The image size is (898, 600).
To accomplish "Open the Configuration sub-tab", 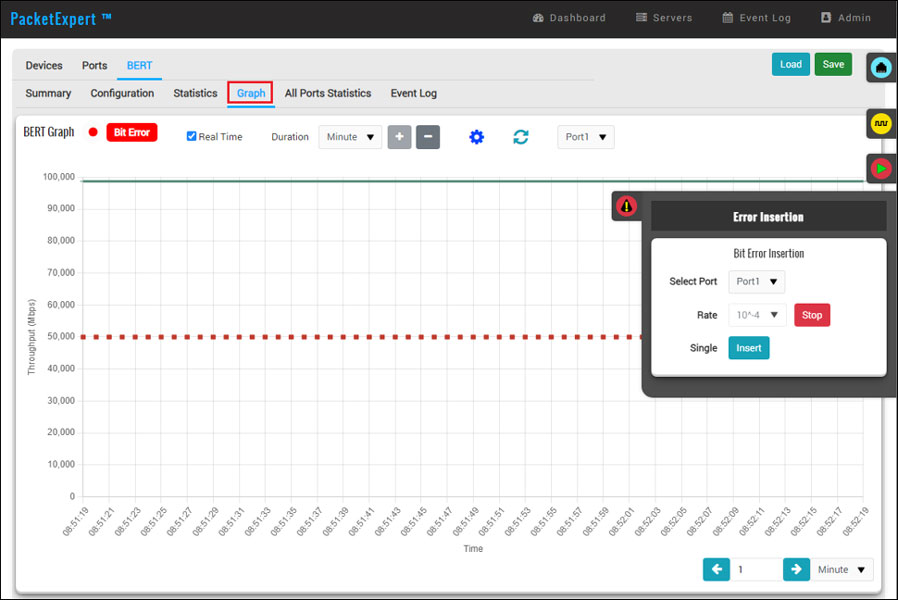I will pos(122,93).
